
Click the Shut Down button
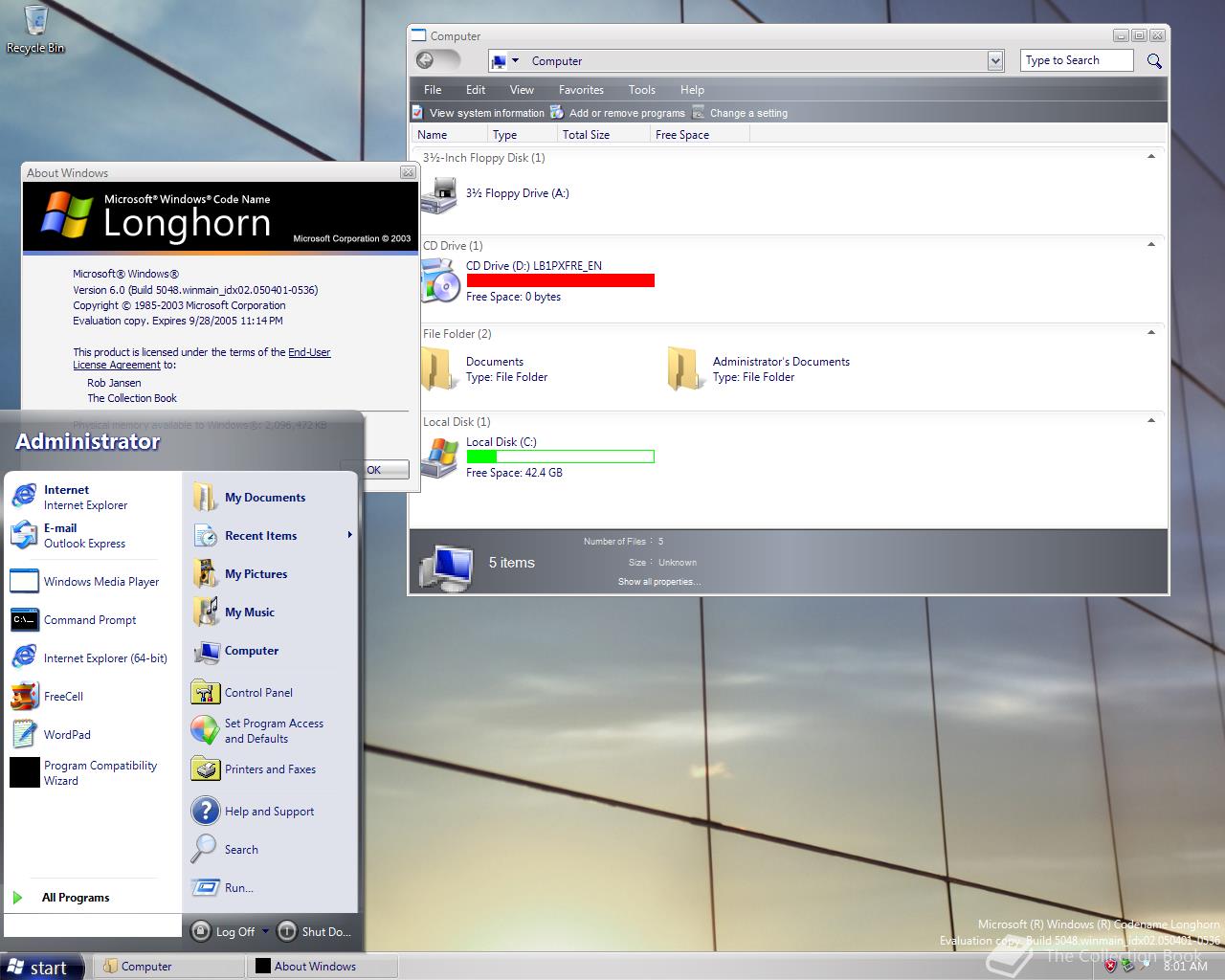point(315,931)
